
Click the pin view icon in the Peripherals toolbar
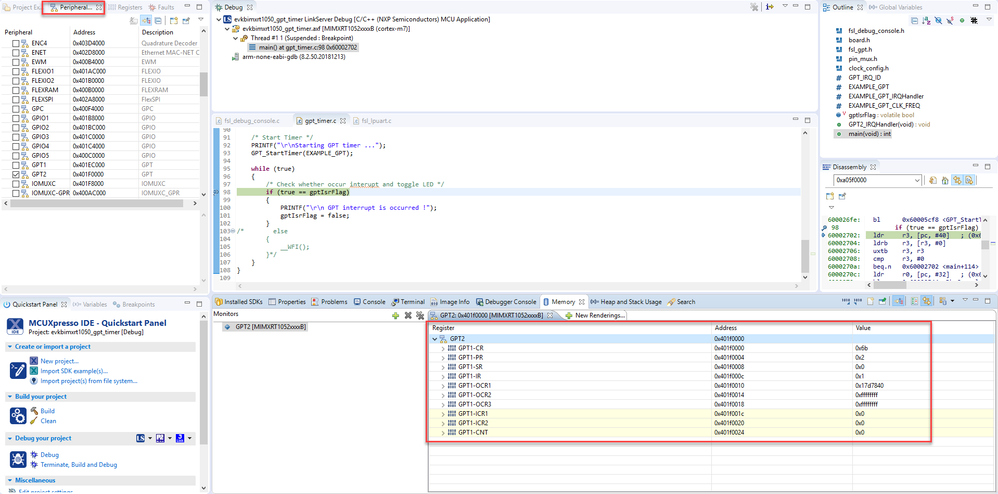(186, 20)
